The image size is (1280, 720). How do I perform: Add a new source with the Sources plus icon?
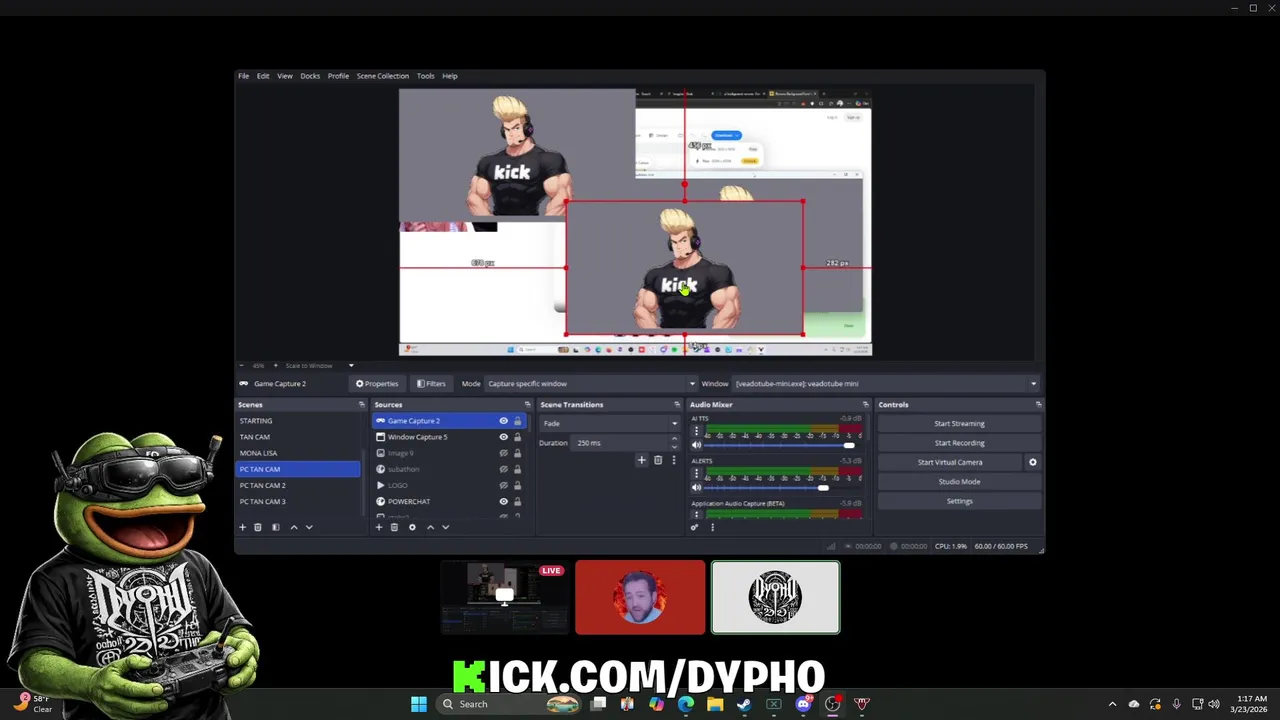tap(378, 527)
